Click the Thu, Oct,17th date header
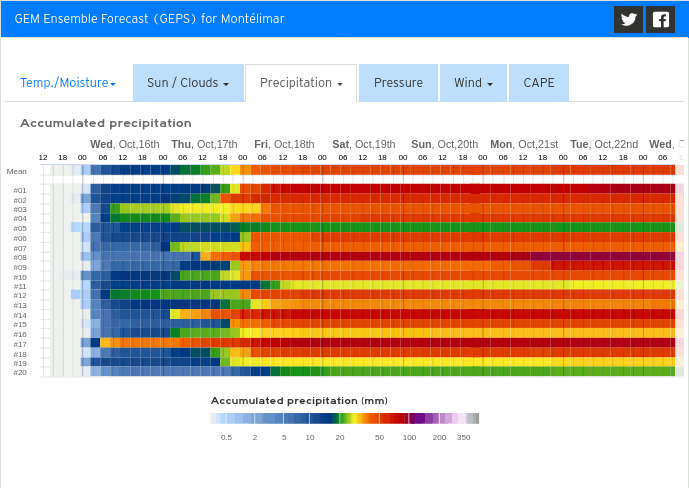 (204, 145)
